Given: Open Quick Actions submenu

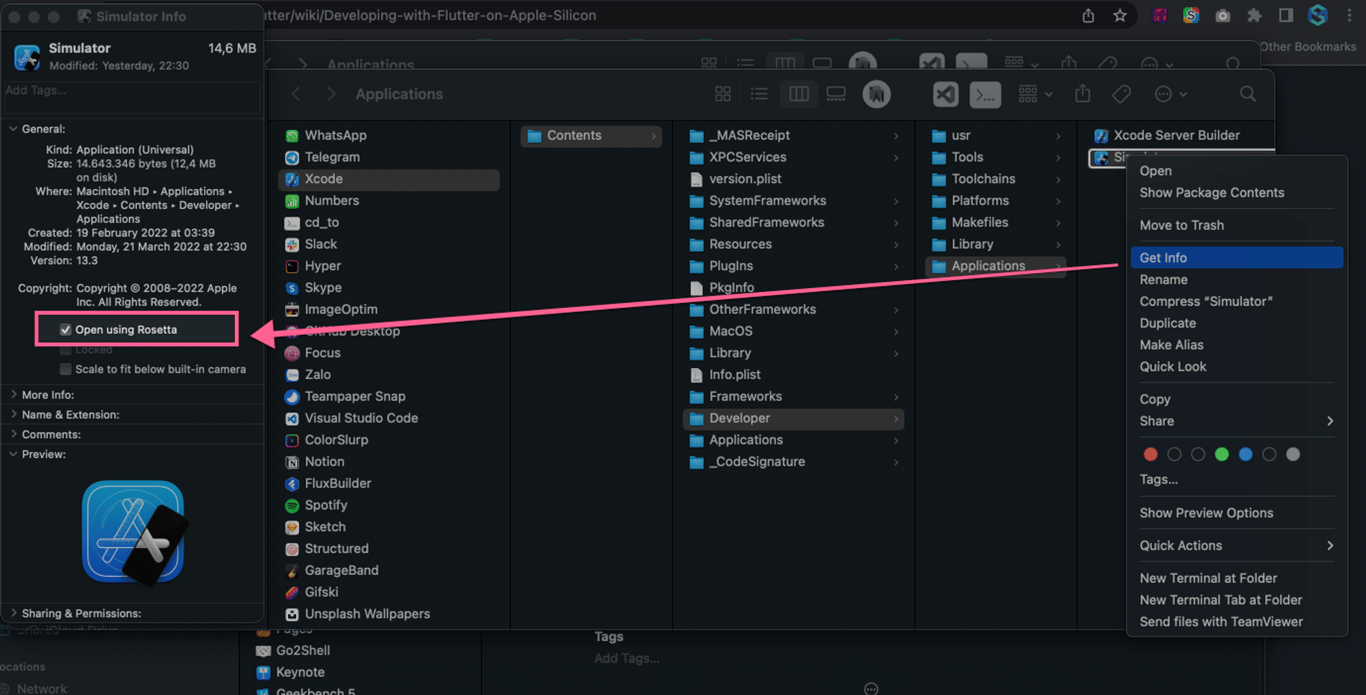Looking at the screenshot, I should (1237, 546).
